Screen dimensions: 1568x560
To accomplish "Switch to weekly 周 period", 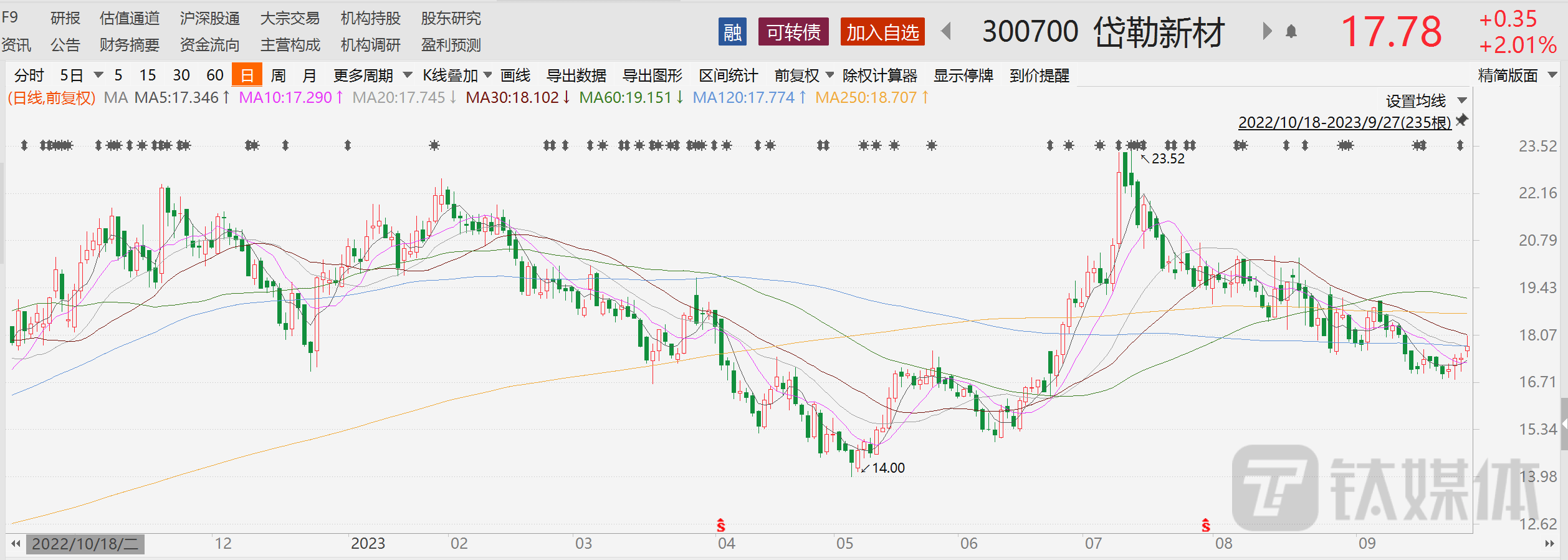I will click(278, 75).
